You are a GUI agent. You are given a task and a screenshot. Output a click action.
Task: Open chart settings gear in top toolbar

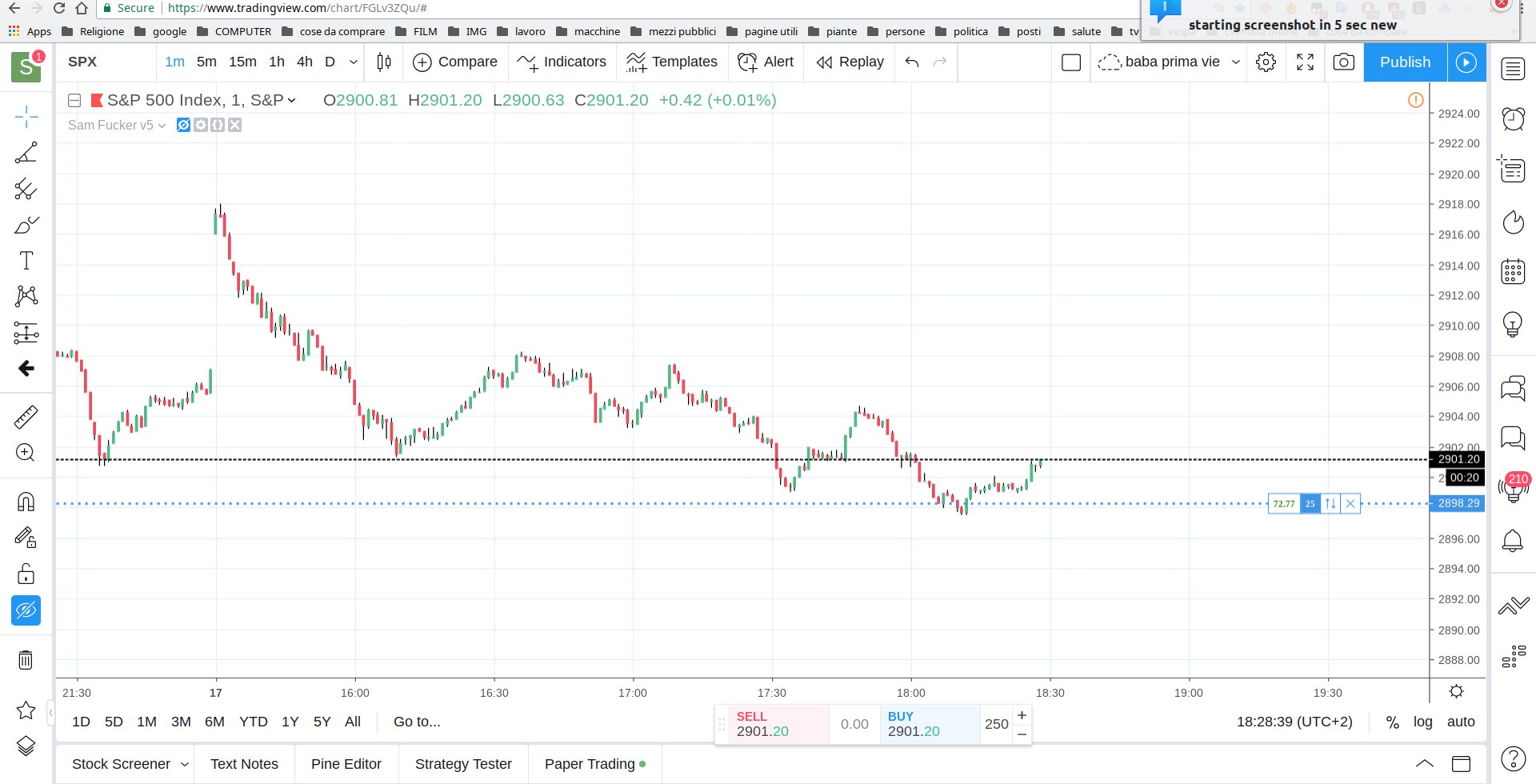(1266, 62)
